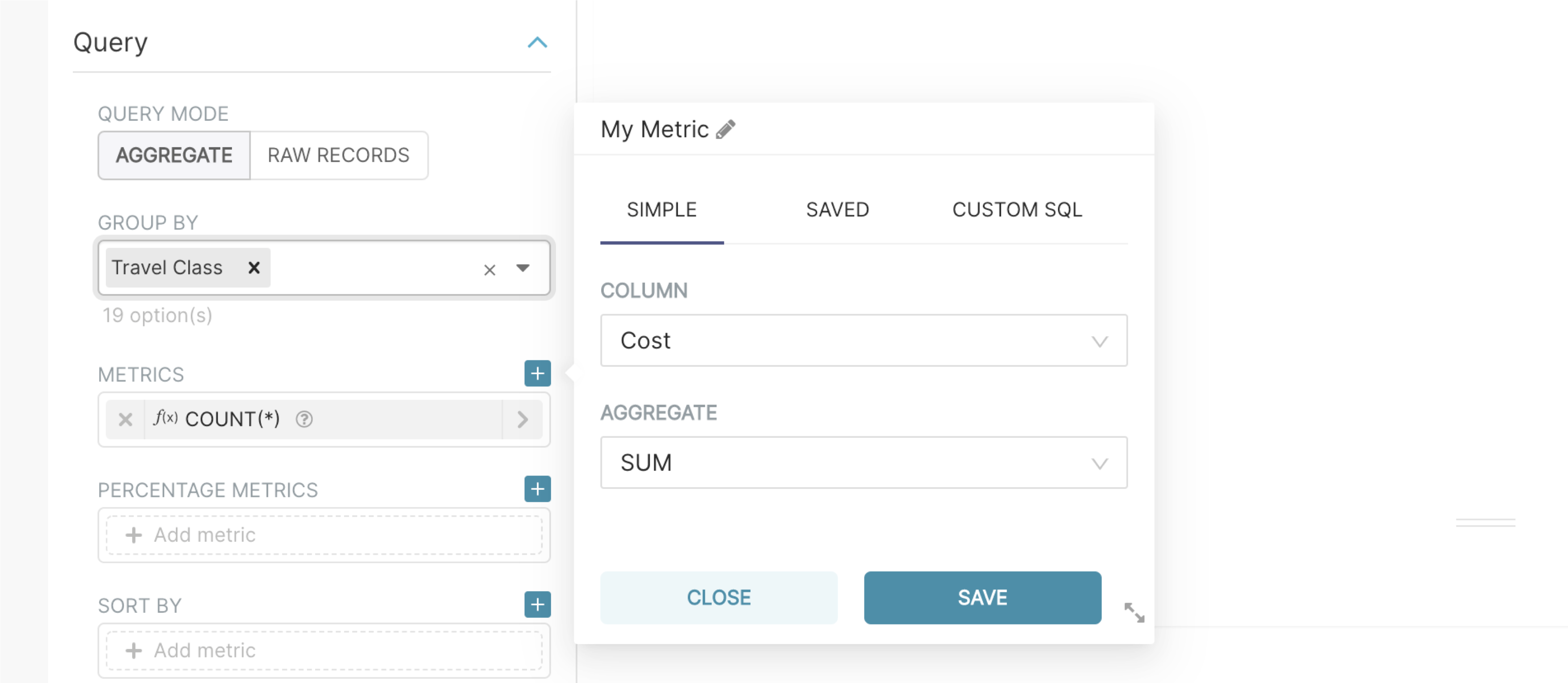Screen dimensions: 1568x683
Task: Collapse the Query section chevron
Action: coord(537,42)
